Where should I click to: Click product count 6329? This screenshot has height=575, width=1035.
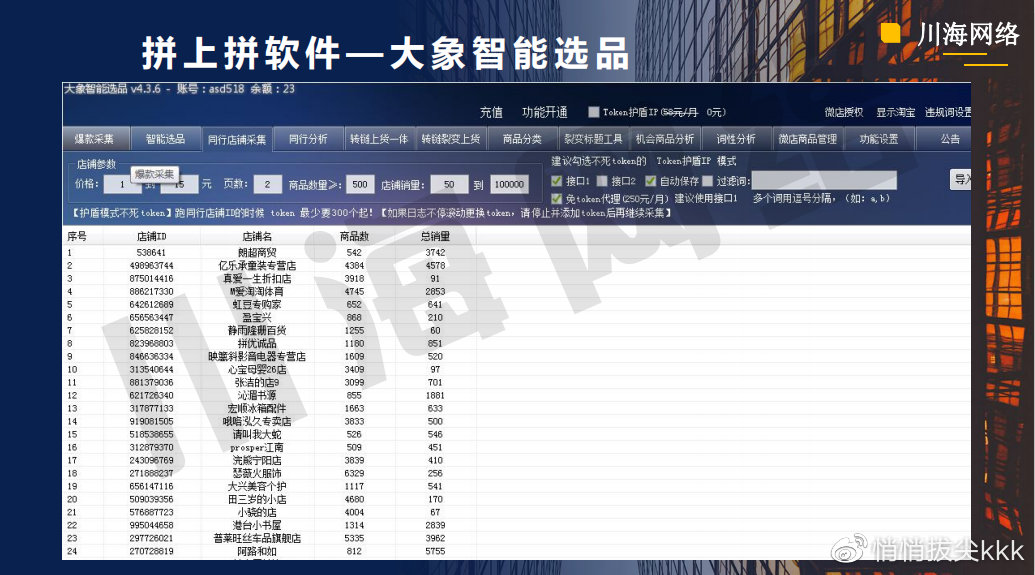click(354, 473)
